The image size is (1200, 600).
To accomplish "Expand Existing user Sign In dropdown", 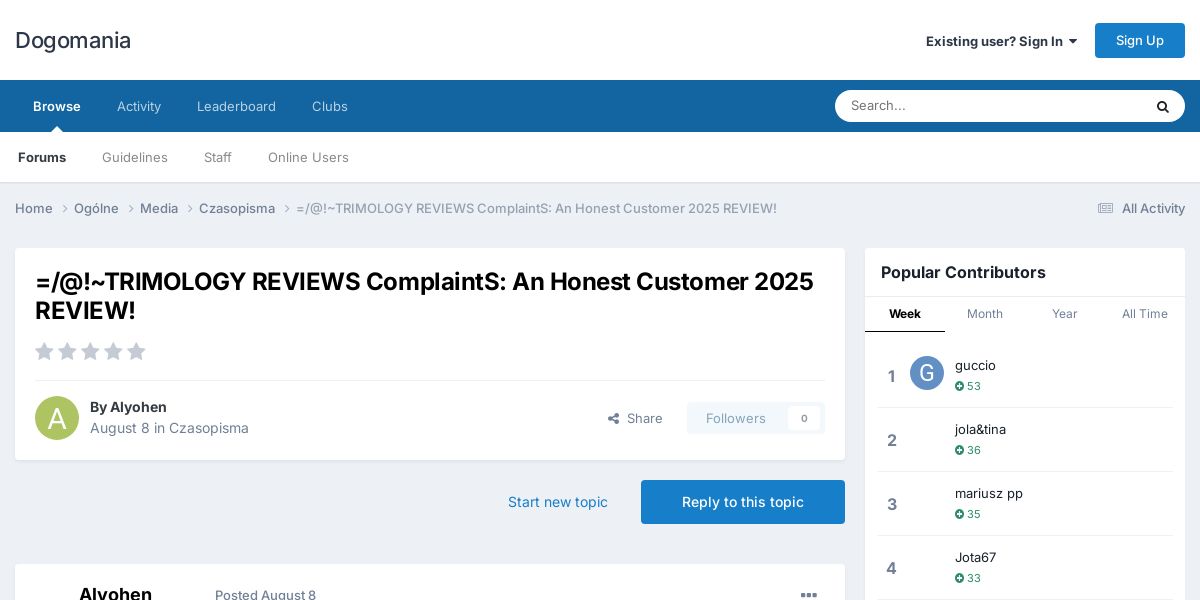I will (x=1001, y=41).
